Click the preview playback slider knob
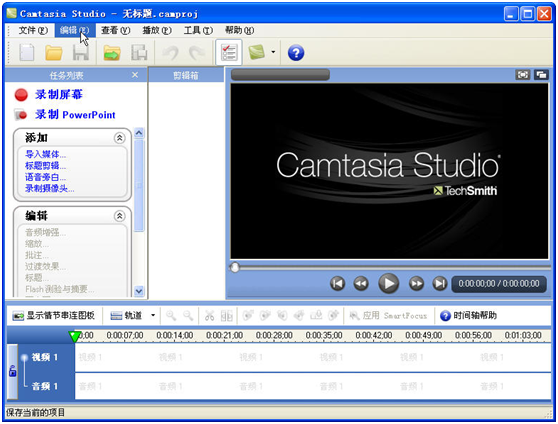Viewport: 558px width, 424px height. [235, 267]
